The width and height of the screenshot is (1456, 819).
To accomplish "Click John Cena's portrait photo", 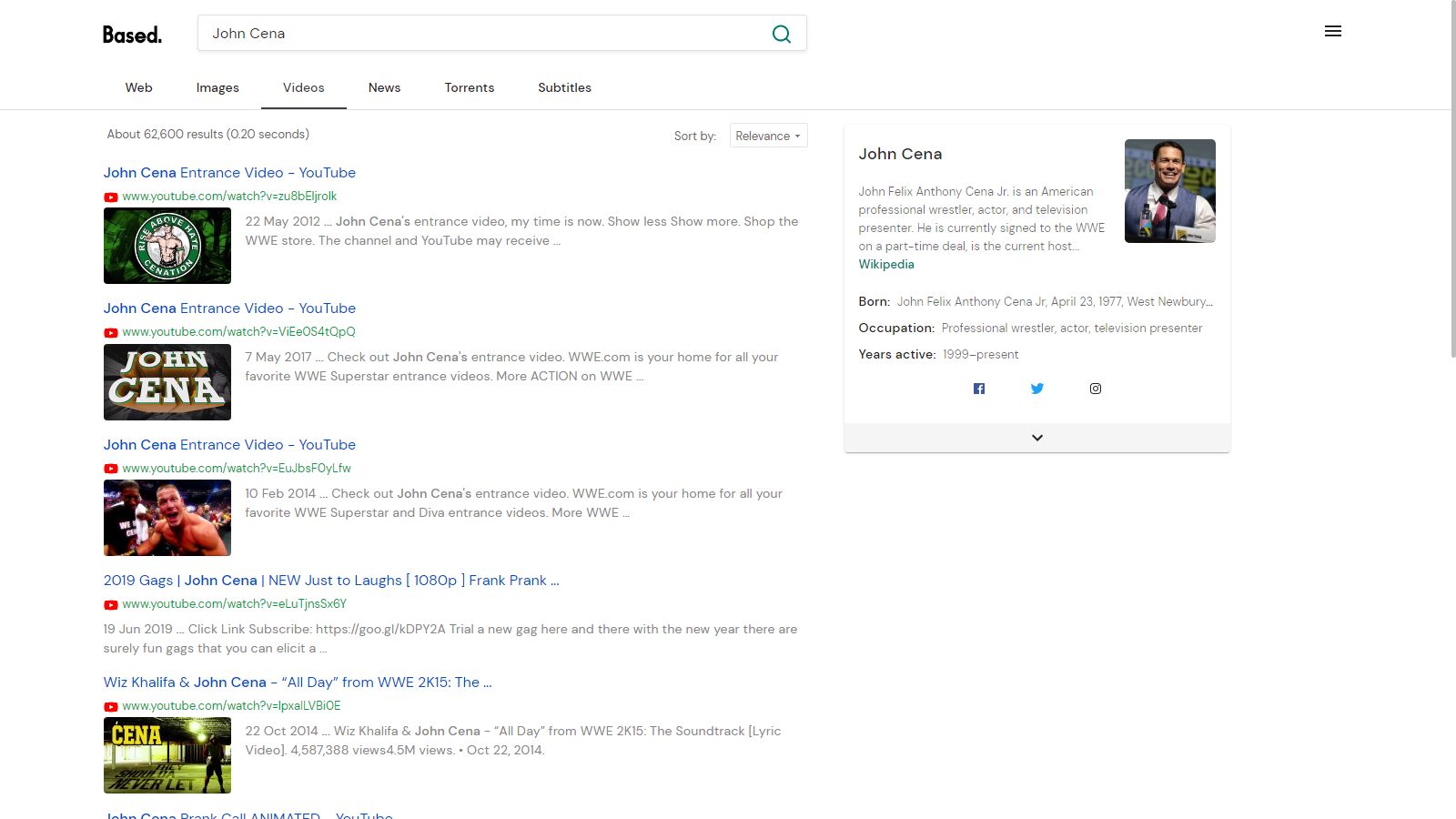I will (1170, 191).
